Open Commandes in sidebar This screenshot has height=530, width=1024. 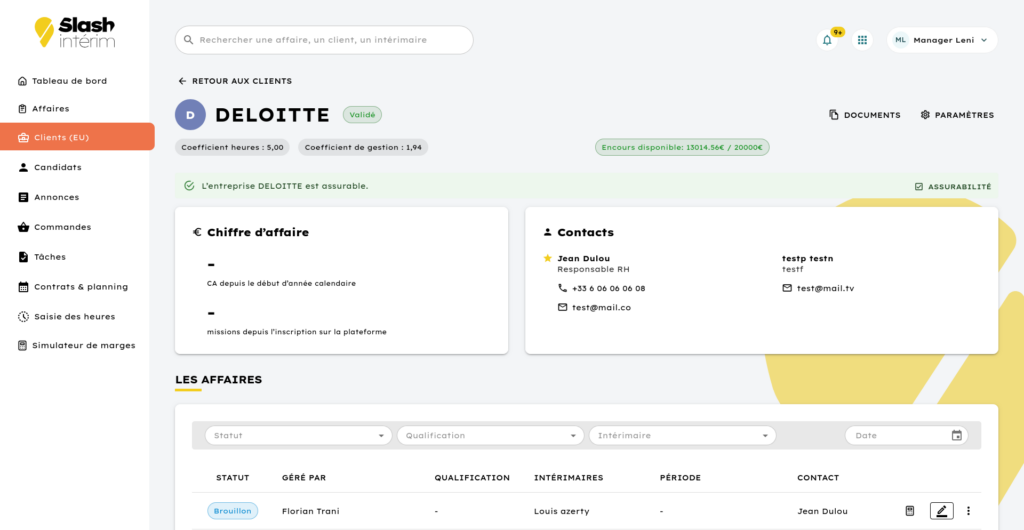(63, 227)
